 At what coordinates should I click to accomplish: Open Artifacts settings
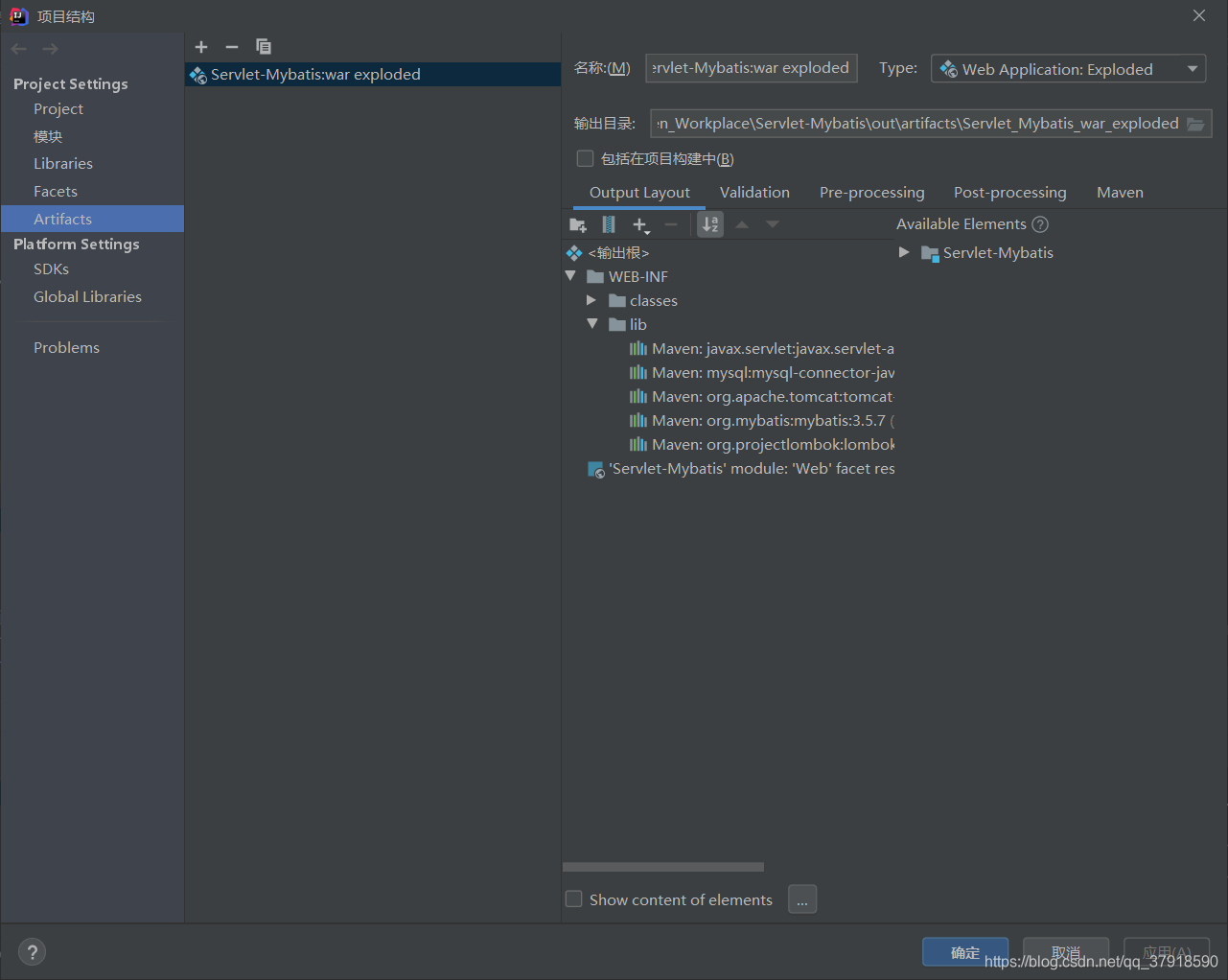(93, 219)
